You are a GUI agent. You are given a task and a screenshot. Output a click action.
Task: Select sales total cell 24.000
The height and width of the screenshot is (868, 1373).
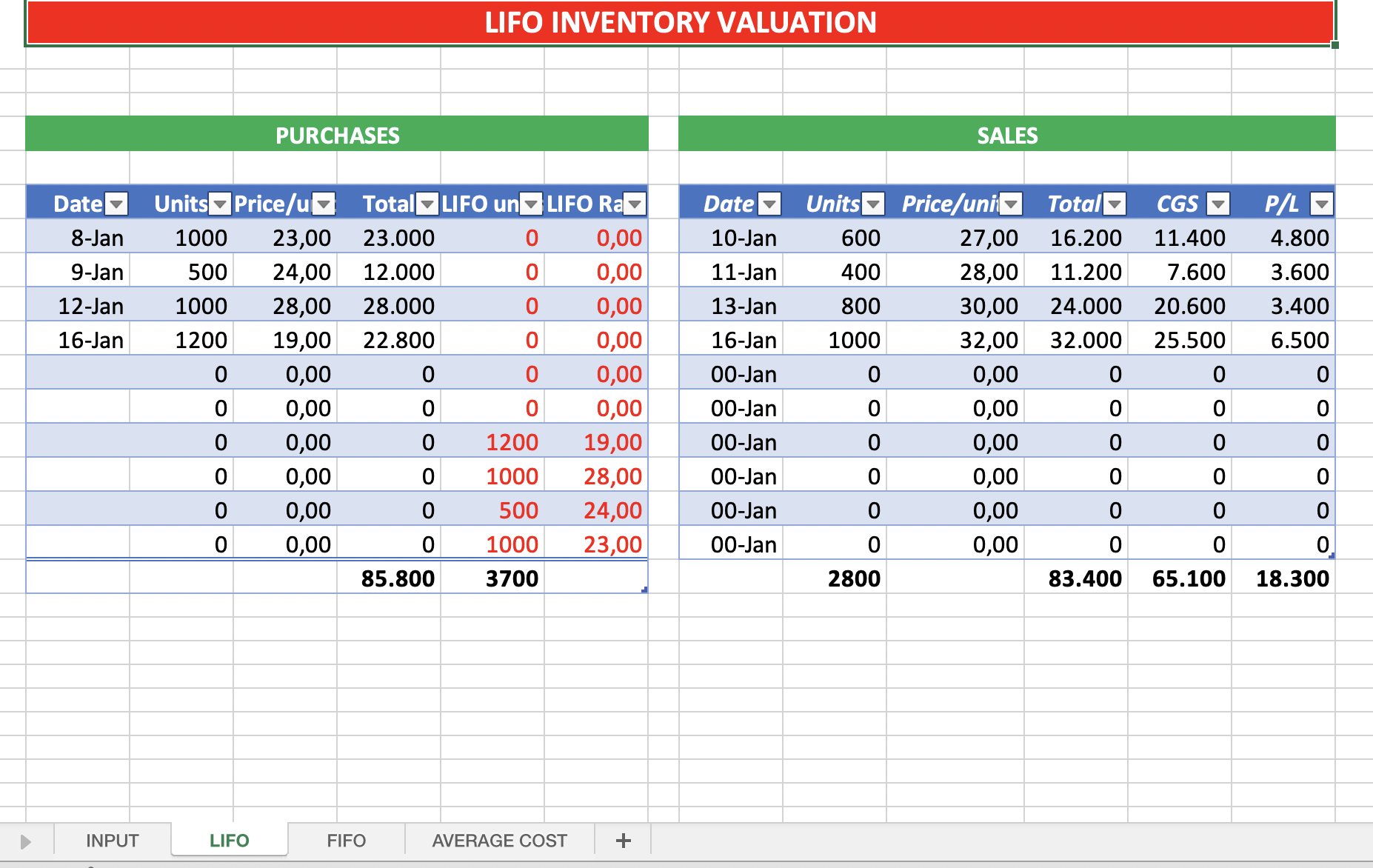pos(1076,306)
